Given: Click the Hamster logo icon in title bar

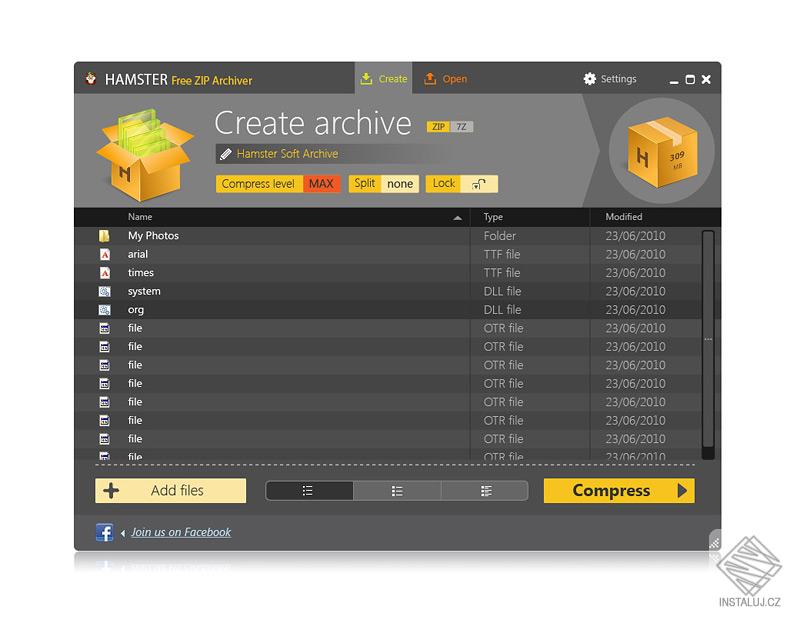Looking at the screenshot, I should point(91,79).
